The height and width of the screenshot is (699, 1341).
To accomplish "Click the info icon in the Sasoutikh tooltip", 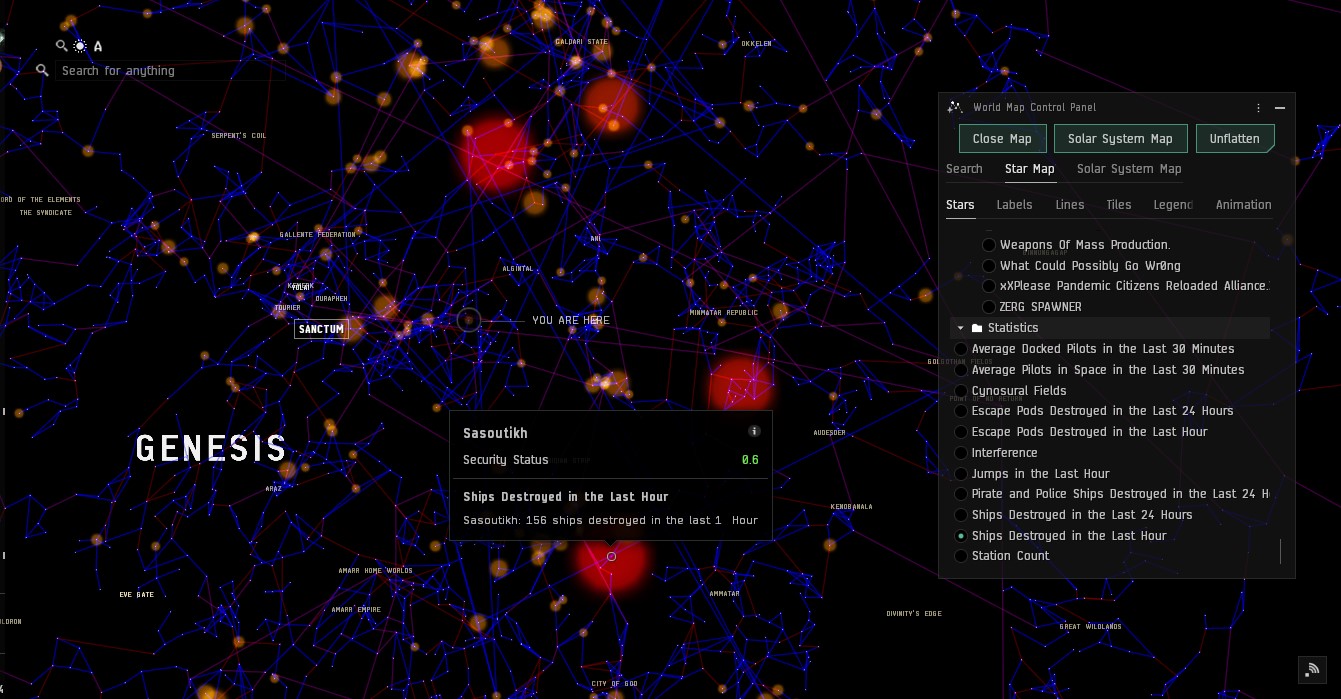I will 754,431.
